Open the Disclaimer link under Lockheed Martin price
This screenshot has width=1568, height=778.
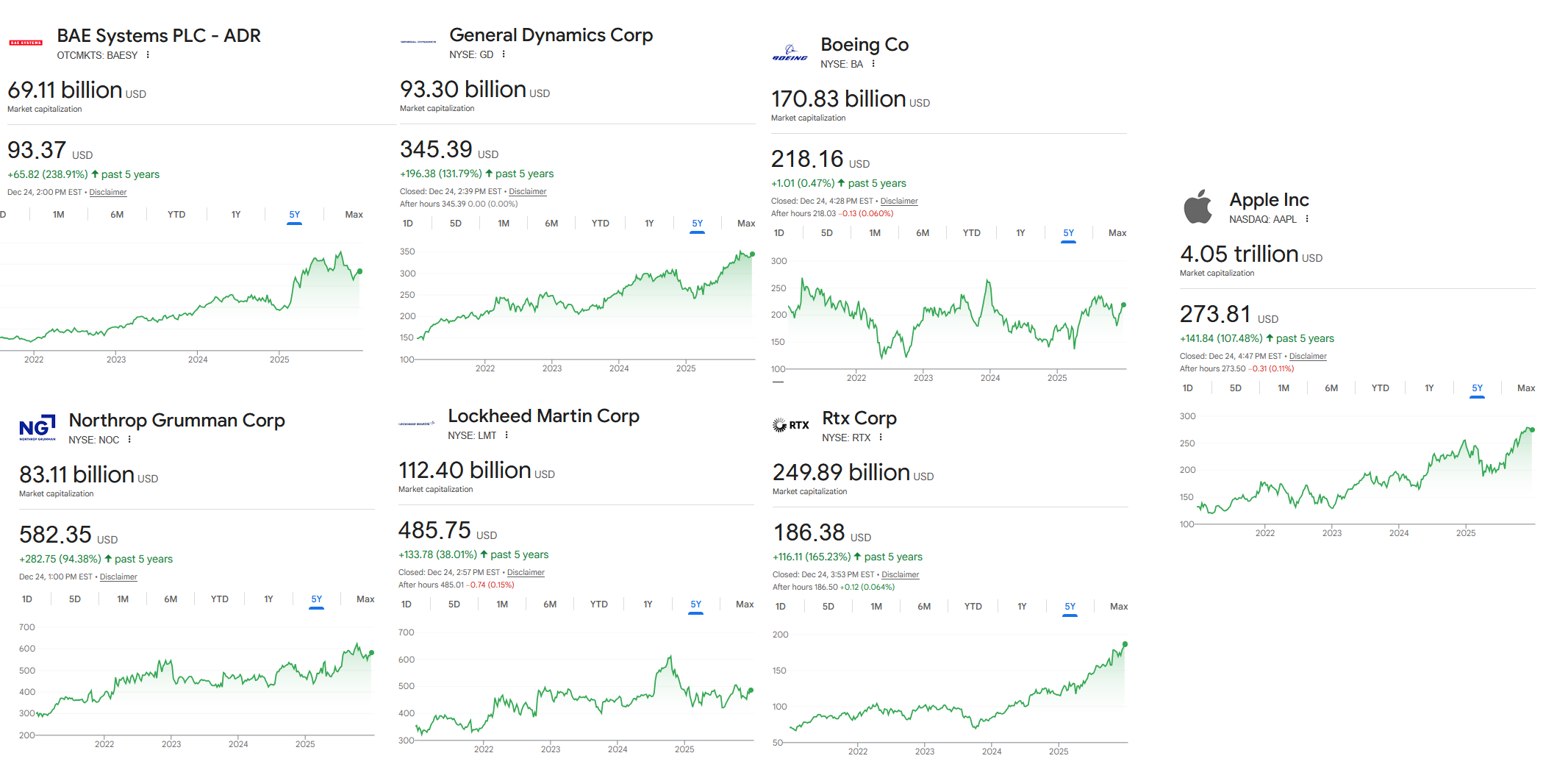coord(526,573)
